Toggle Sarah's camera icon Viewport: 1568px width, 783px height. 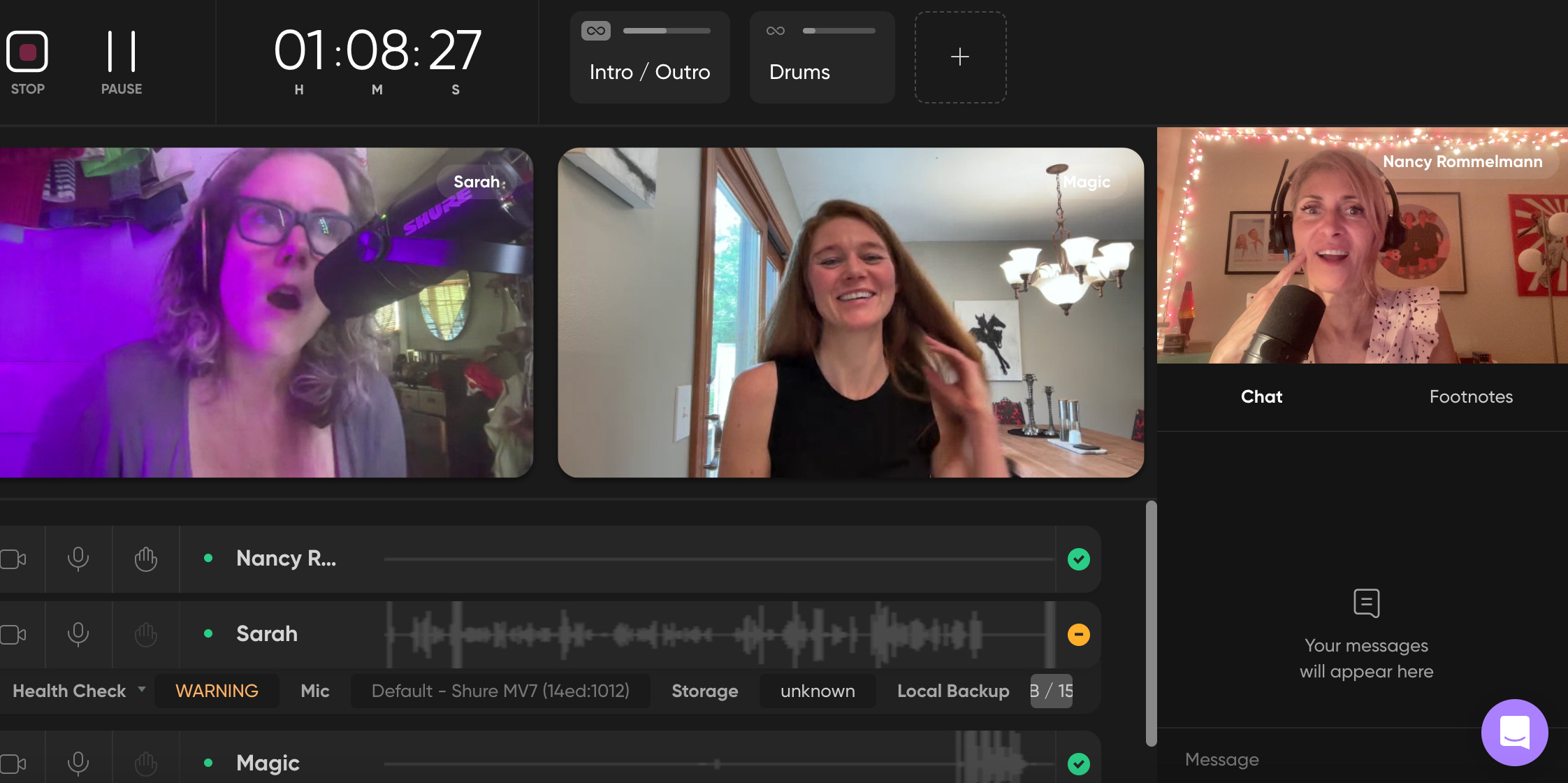coord(13,635)
